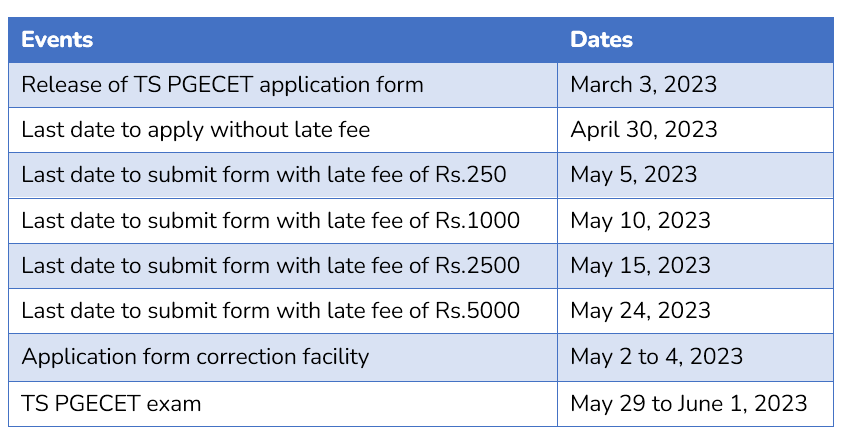Image resolution: width=844 pixels, height=446 pixels.
Task: Click the text Rs.5000 in the table
Action: click(477, 311)
